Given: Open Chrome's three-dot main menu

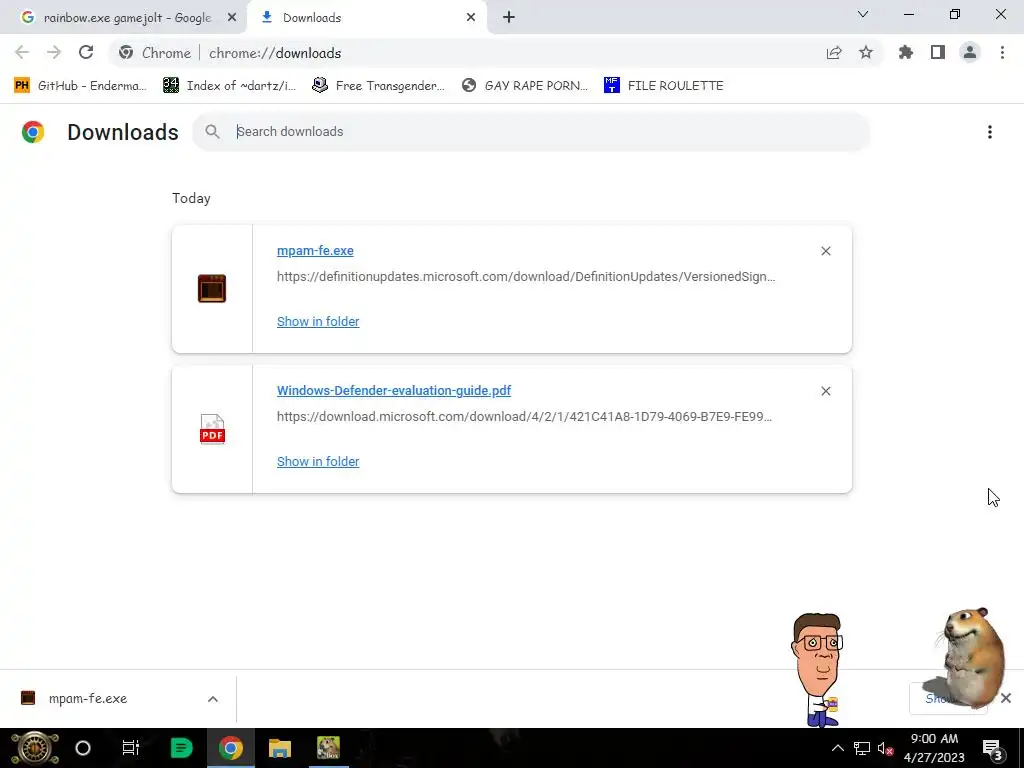Looking at the screenshot, I should 1002,52.
